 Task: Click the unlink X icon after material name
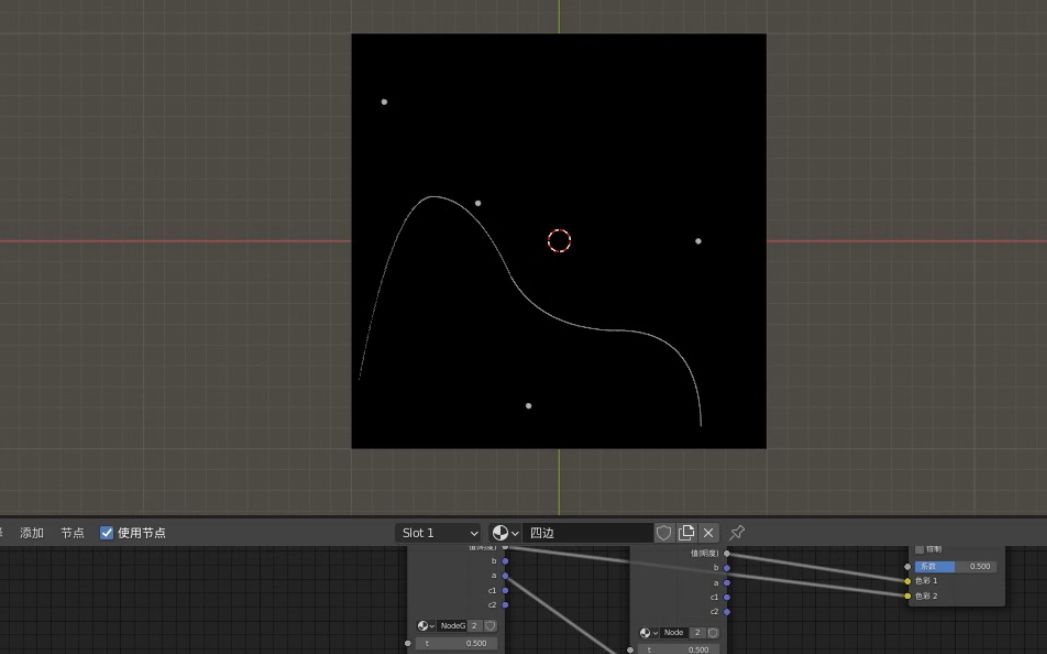tap(709, 533)
